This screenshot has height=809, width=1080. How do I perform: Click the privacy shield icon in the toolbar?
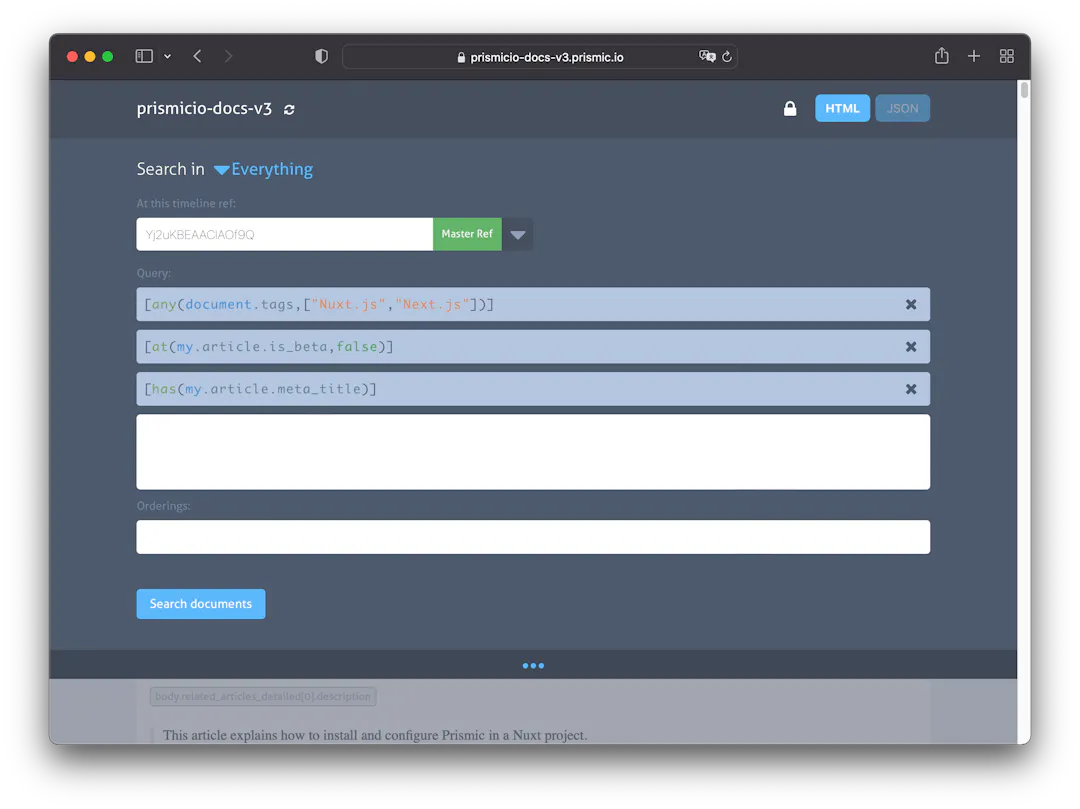(x=321, y=56)
